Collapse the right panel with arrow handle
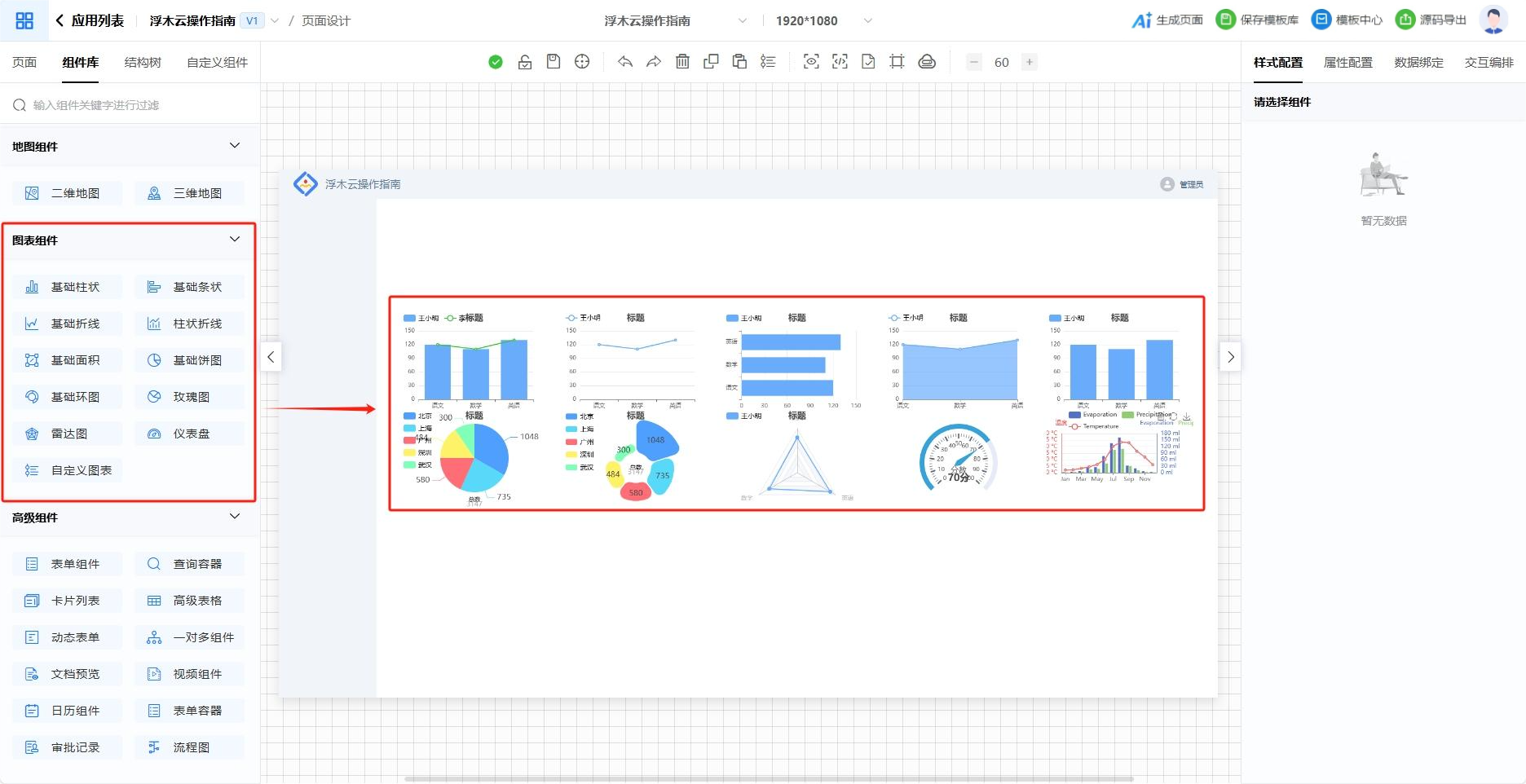The image size is (1526, 784). tap(1231, 357)
